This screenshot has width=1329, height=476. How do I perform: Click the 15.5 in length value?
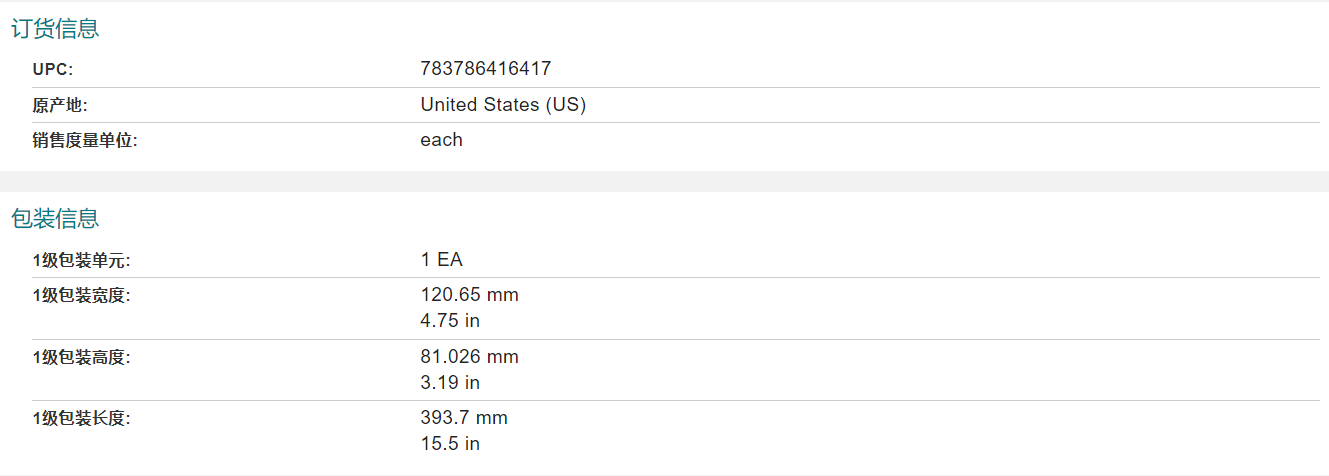click(451, 444)
